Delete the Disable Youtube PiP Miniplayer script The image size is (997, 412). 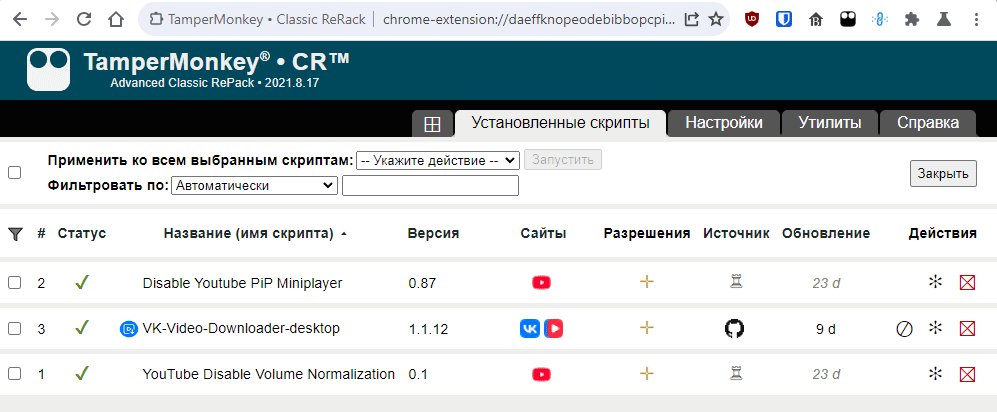967,283
